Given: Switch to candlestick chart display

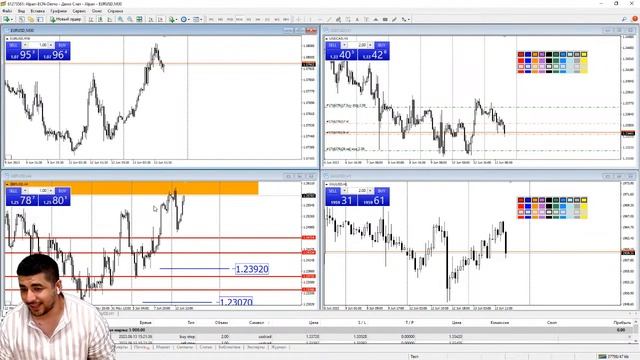Looking at the screenshot, I should [100, 19].
